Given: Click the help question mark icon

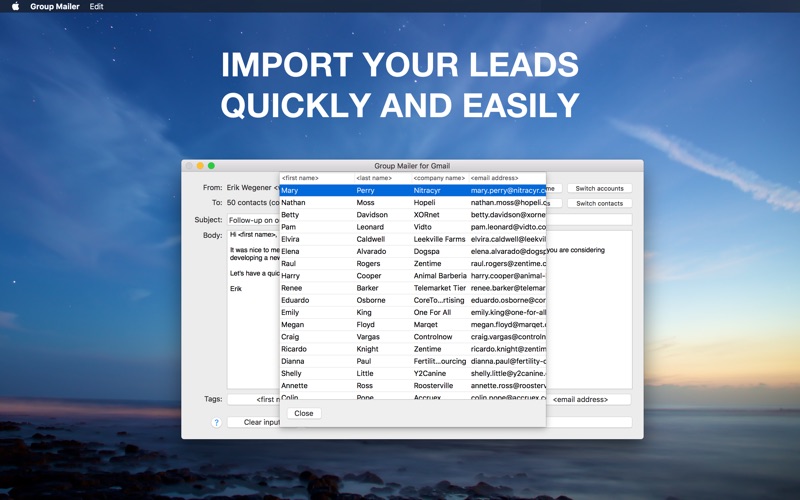Looking at the screenshot, I should tap(216, 422).
